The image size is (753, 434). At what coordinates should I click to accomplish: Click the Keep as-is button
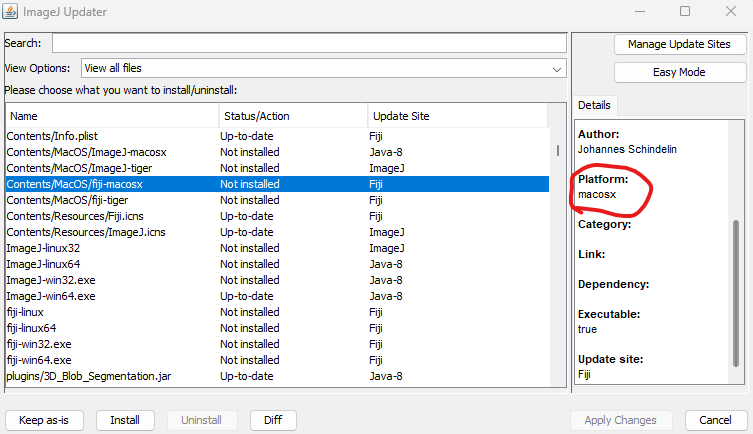tap(44, 421)
